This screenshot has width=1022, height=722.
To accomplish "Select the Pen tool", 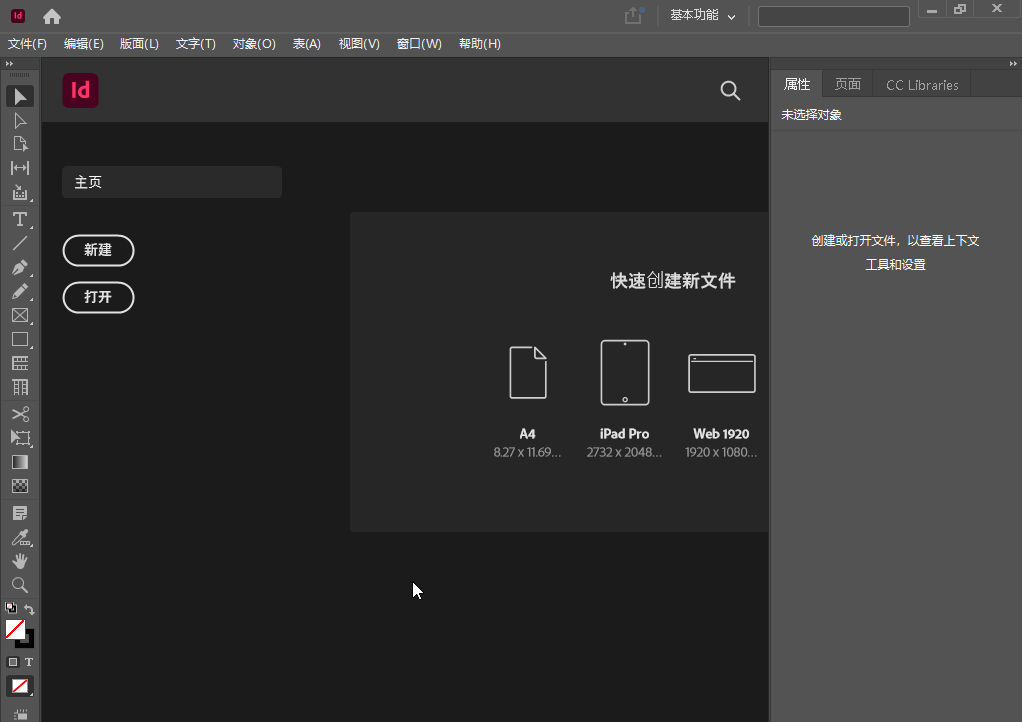I will pos(20,268).
